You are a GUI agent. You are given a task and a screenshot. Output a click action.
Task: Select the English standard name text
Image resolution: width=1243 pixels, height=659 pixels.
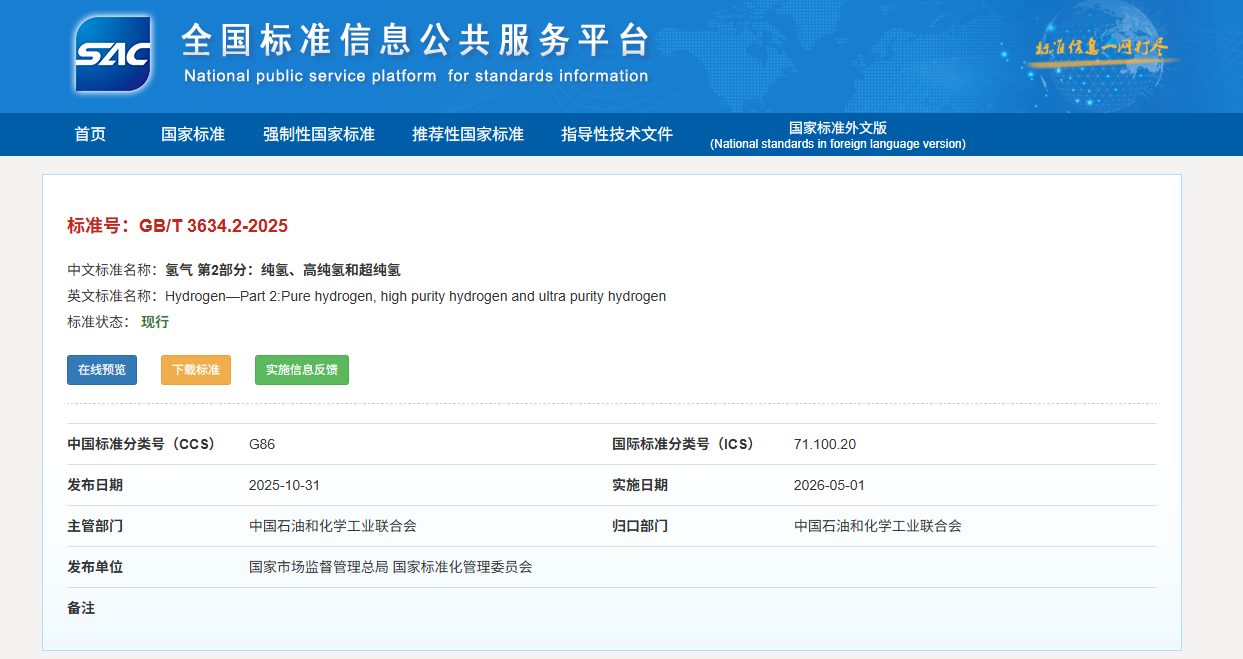point(415,297)
